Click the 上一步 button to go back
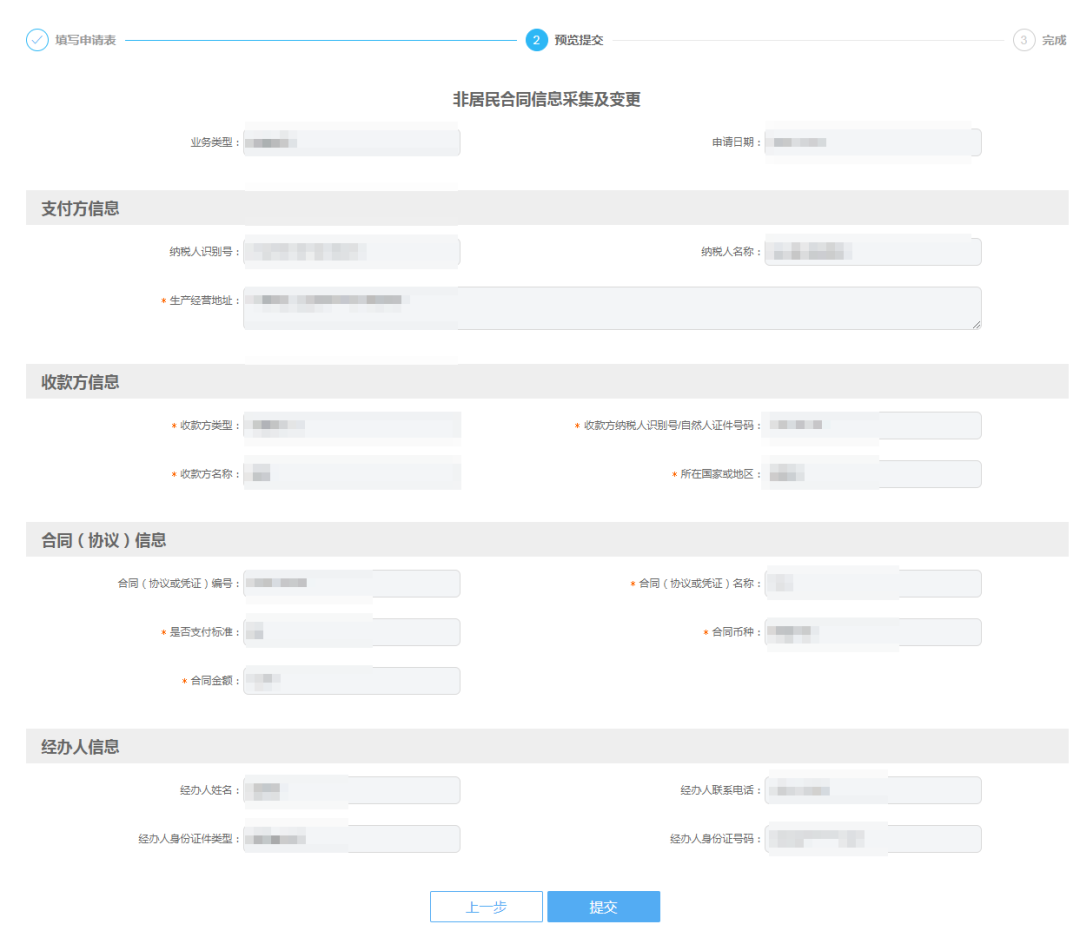Image resolution: width=1080 pixels, height=944 pixels. click(x=486, y=906)
